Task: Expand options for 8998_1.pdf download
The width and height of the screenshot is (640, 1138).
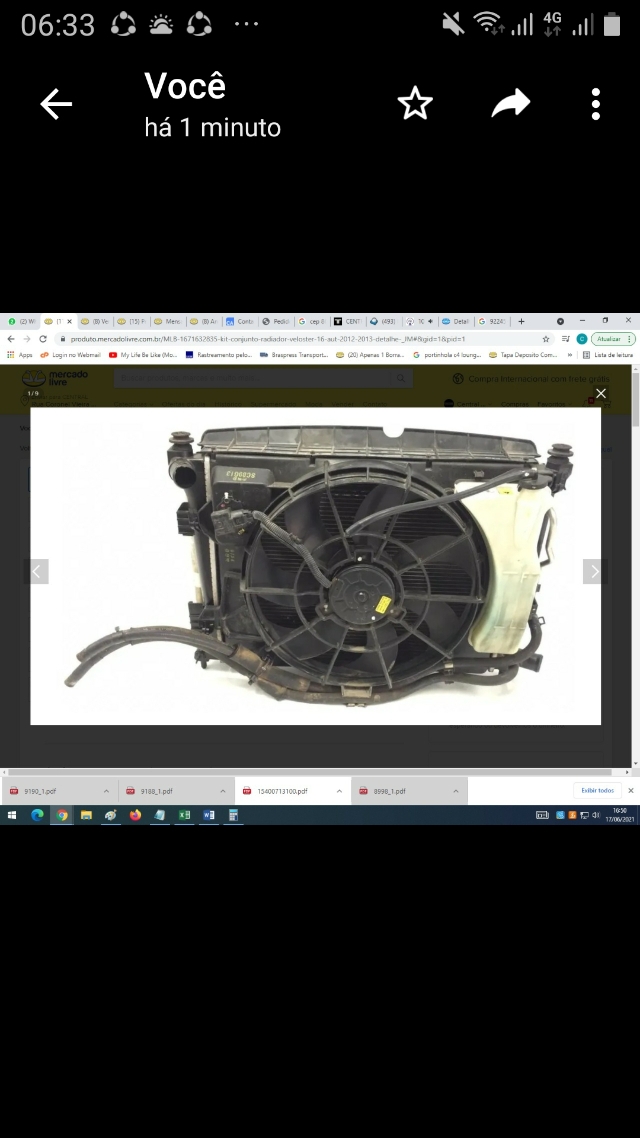Action: click(454, 791)
